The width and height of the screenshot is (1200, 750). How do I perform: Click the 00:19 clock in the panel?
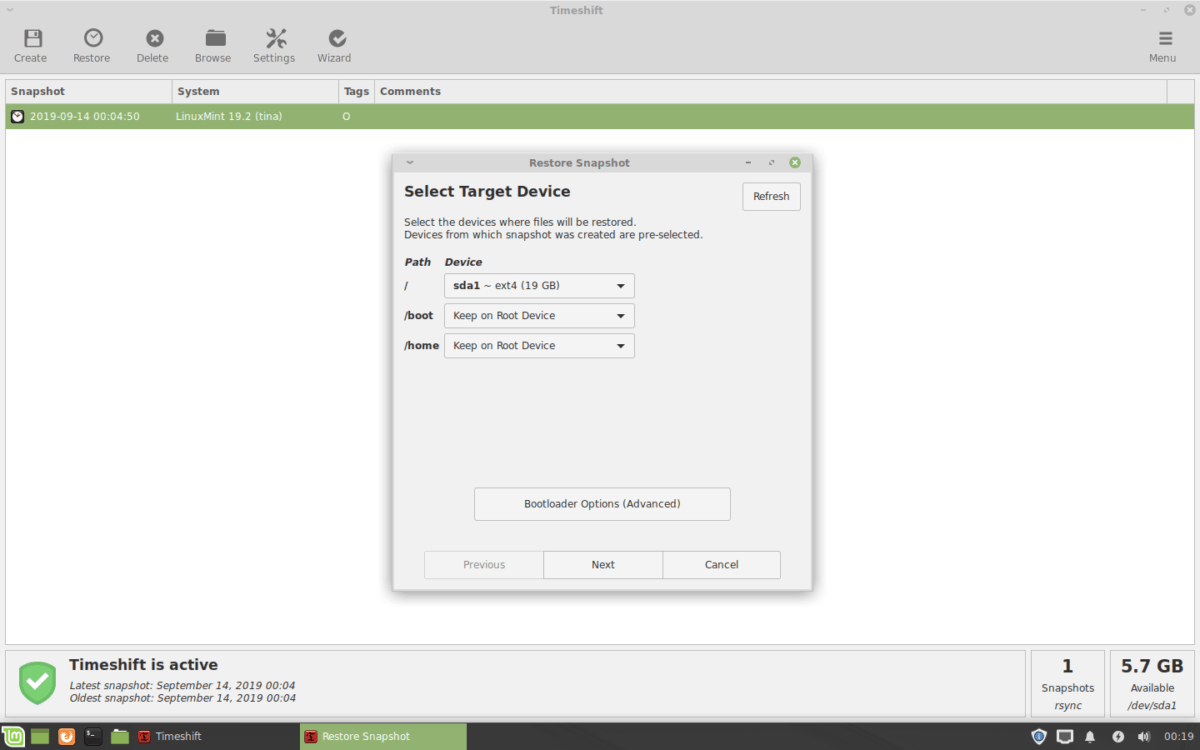tap(1178, 737)
